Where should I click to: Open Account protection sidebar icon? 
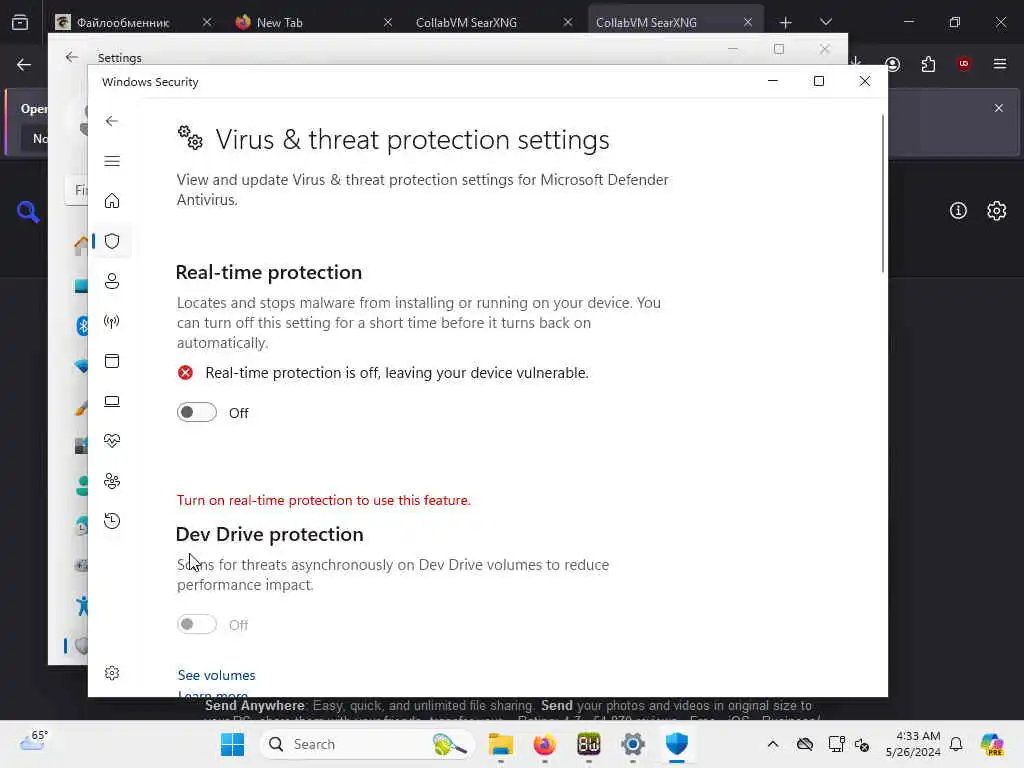click(112, 281)
